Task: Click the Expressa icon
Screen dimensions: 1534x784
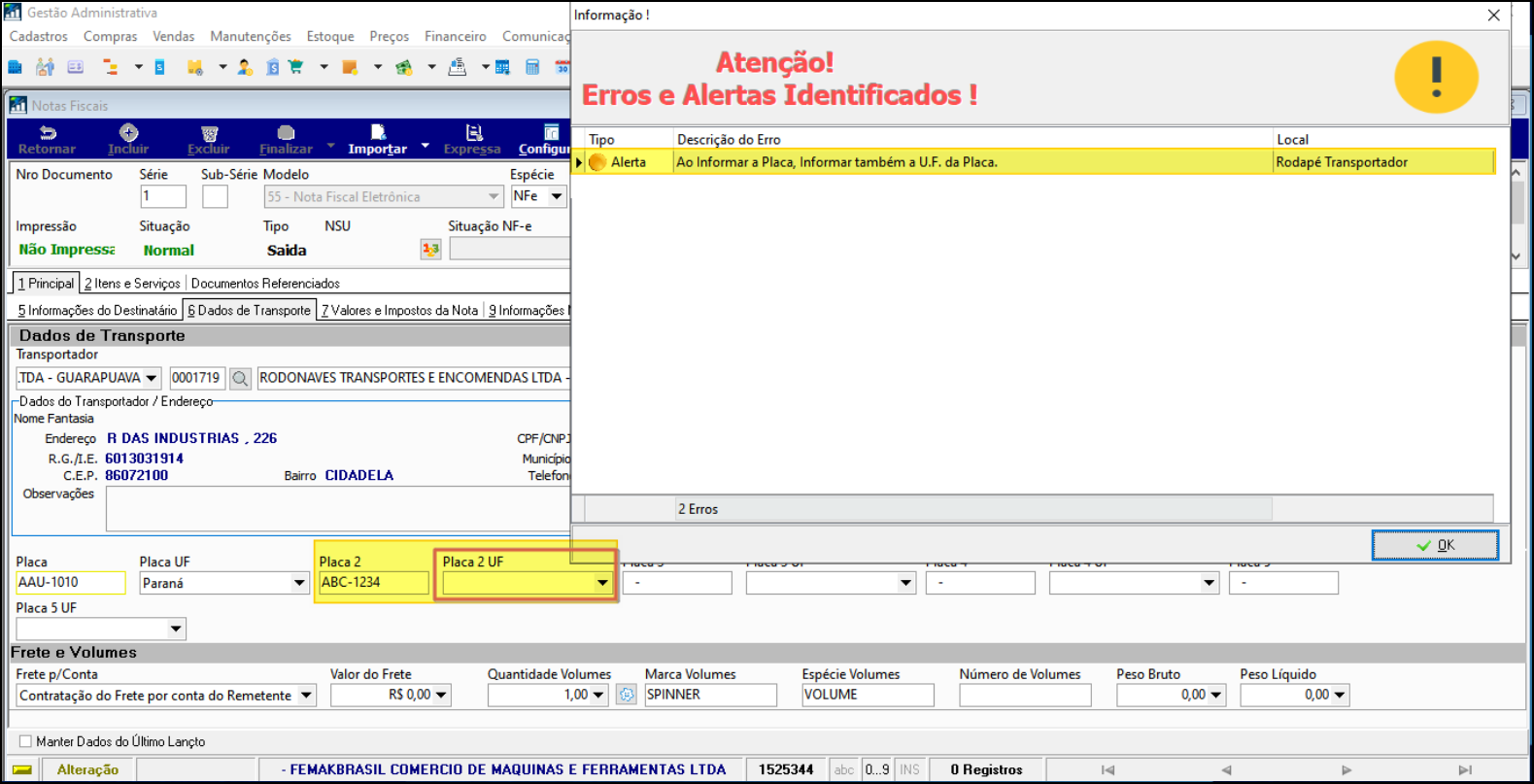Action: click(x=473, y=132)
